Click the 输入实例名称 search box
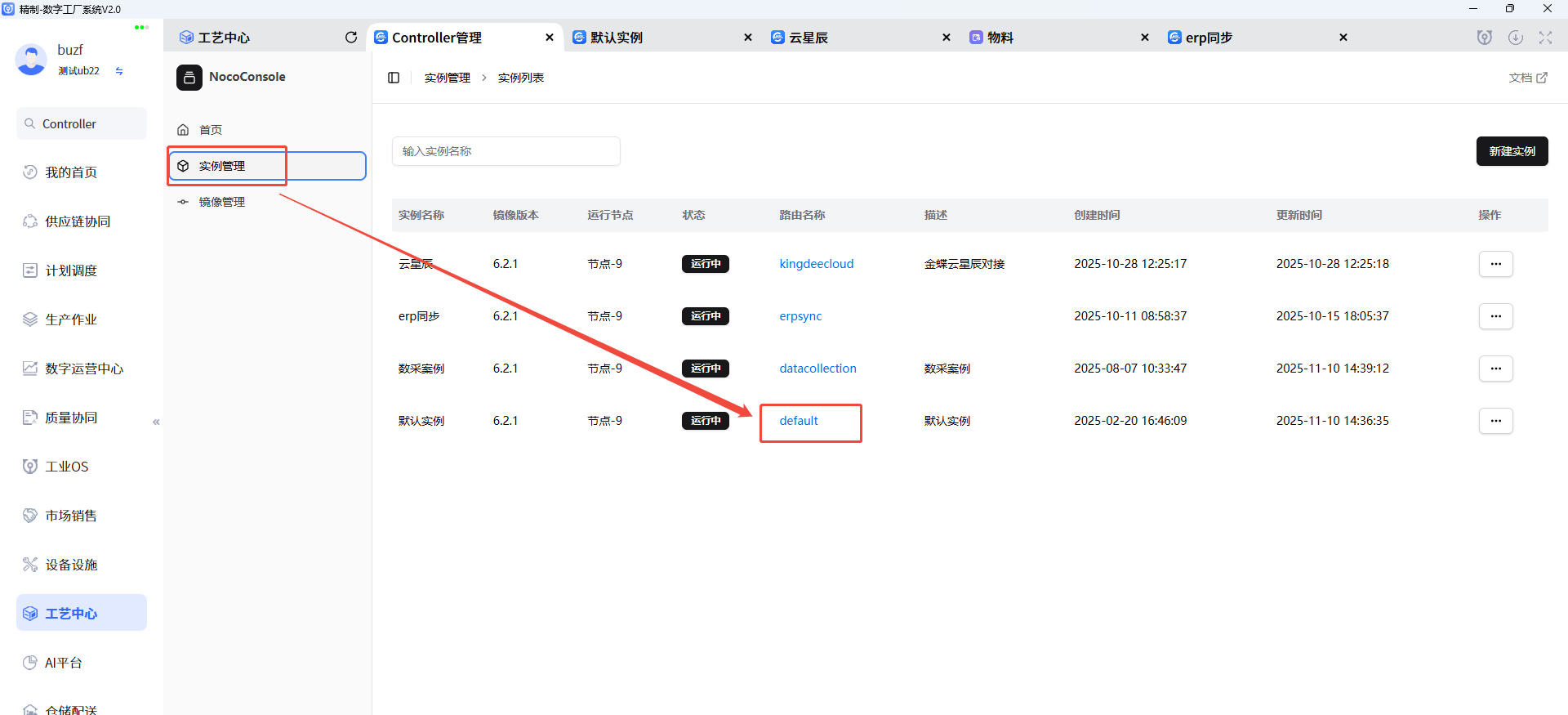 (x=506, y=151)
